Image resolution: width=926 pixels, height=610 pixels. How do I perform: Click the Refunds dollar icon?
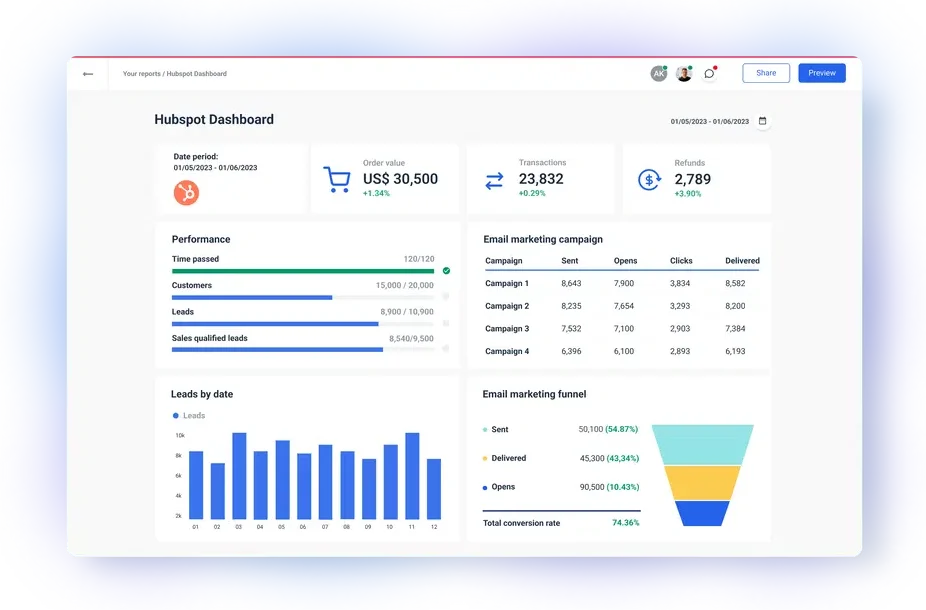click(650, 180)
